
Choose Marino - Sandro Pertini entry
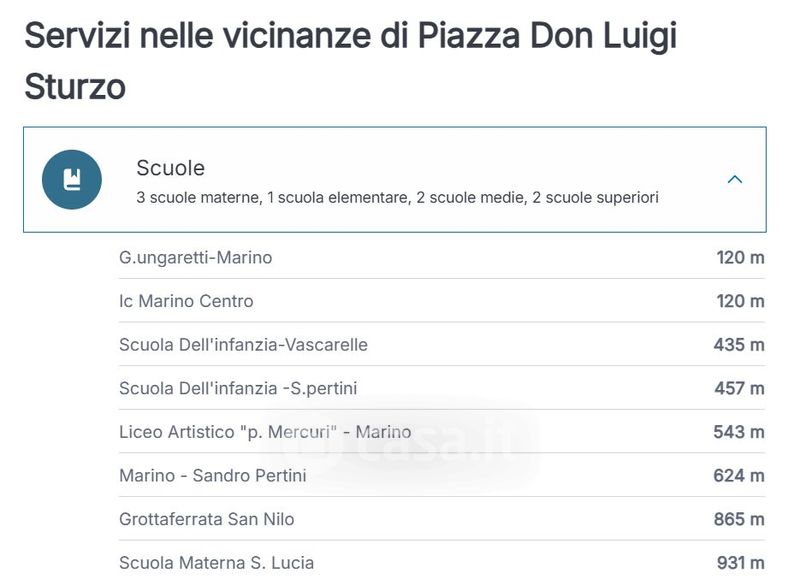pyautogui.click(x=213, y=475)
